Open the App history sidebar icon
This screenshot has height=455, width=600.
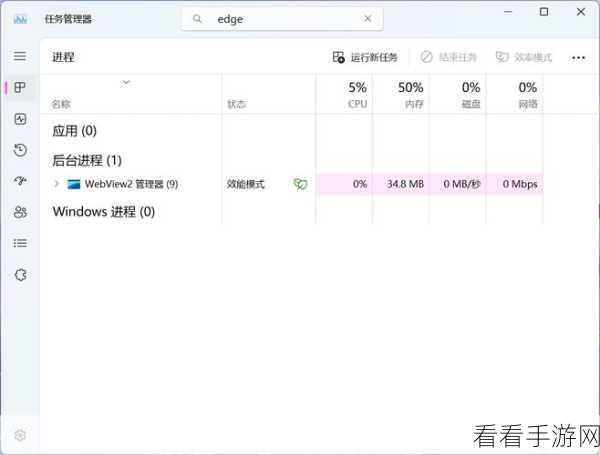pos(20,150)
